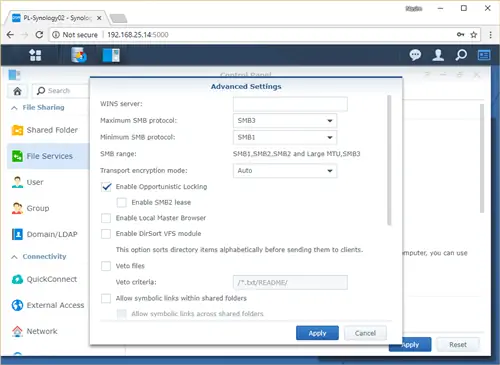Click the WINS server input field
500x365 pixels.
pyautogui.click(x=290, y=104)
